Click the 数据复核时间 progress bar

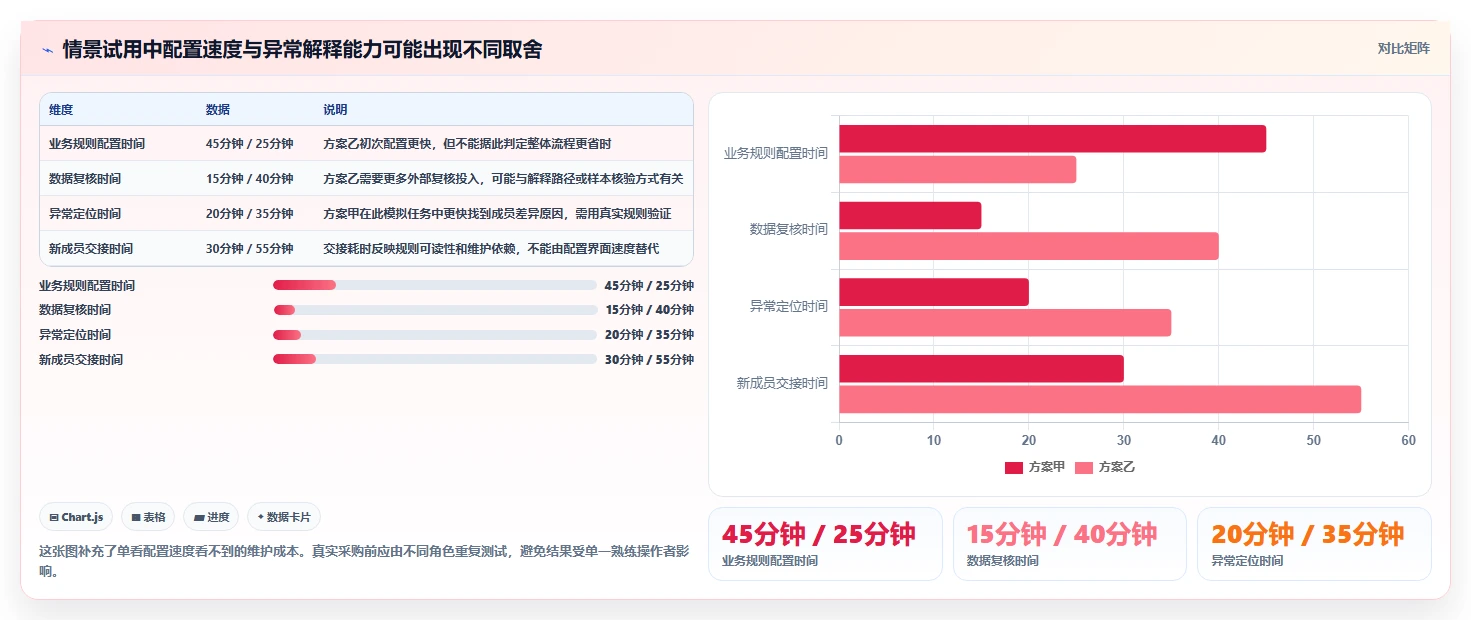tap(434, 310)
